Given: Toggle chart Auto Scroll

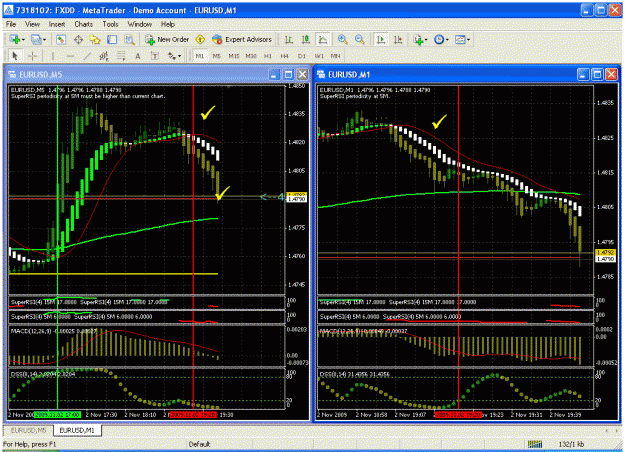Looking at the screenshot, I should point(381,39).
